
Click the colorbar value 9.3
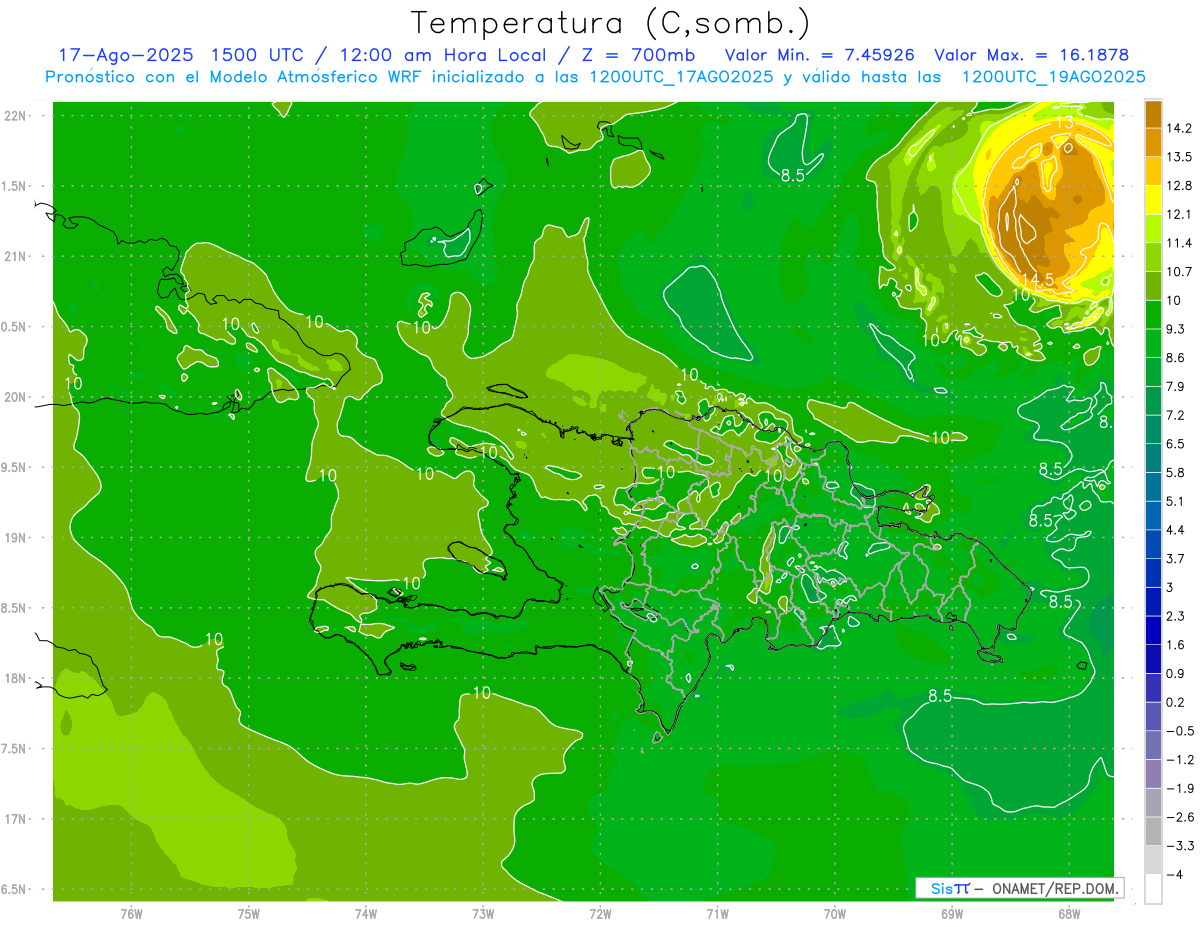(1176, 329)
